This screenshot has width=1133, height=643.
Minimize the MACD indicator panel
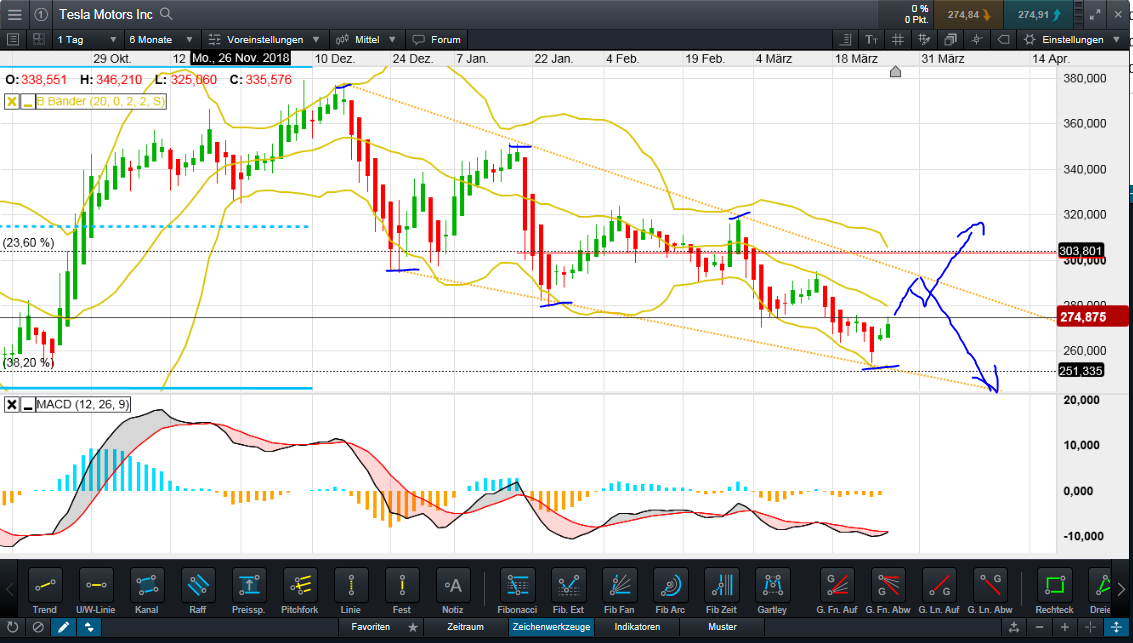27,405
